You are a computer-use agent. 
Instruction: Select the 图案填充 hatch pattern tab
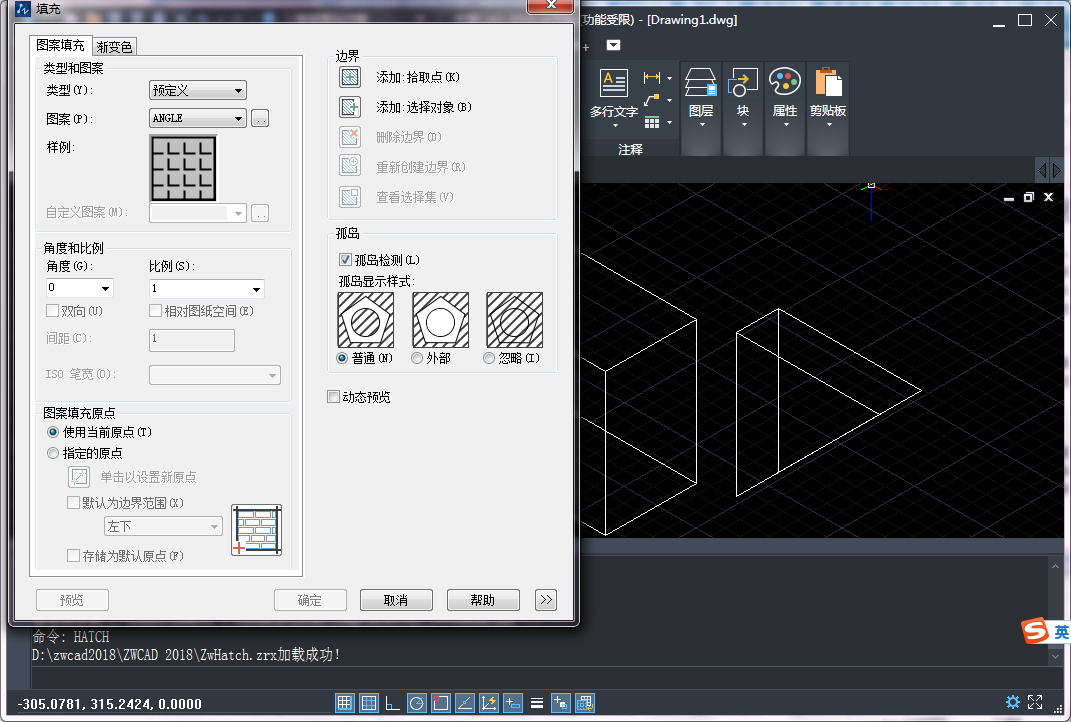pyautogui.click(x=62, y=45)
